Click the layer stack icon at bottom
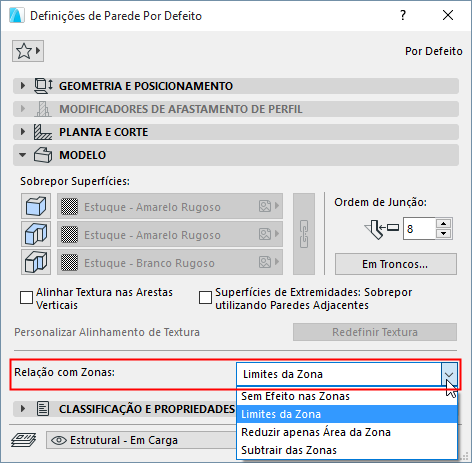The width and height of the screenshot is (472, 463). coord(23,440)
